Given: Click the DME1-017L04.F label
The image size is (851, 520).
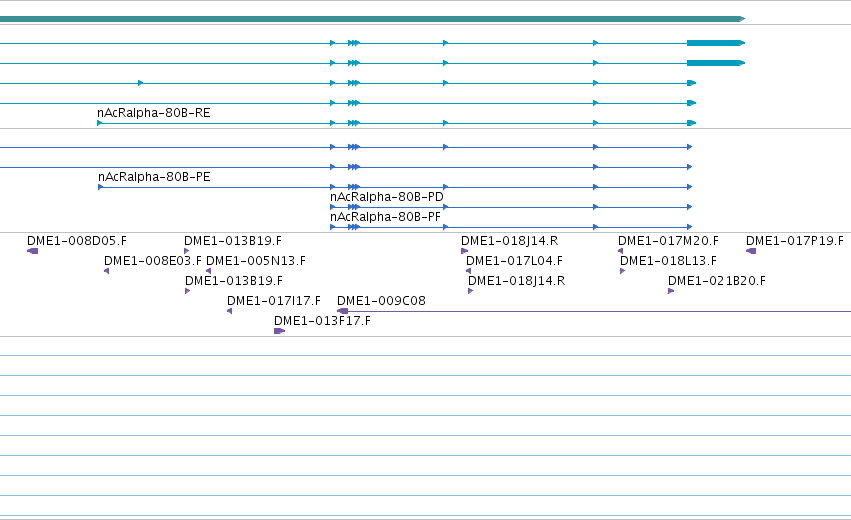Looking at the screenshot, I should tap(514, 261).
